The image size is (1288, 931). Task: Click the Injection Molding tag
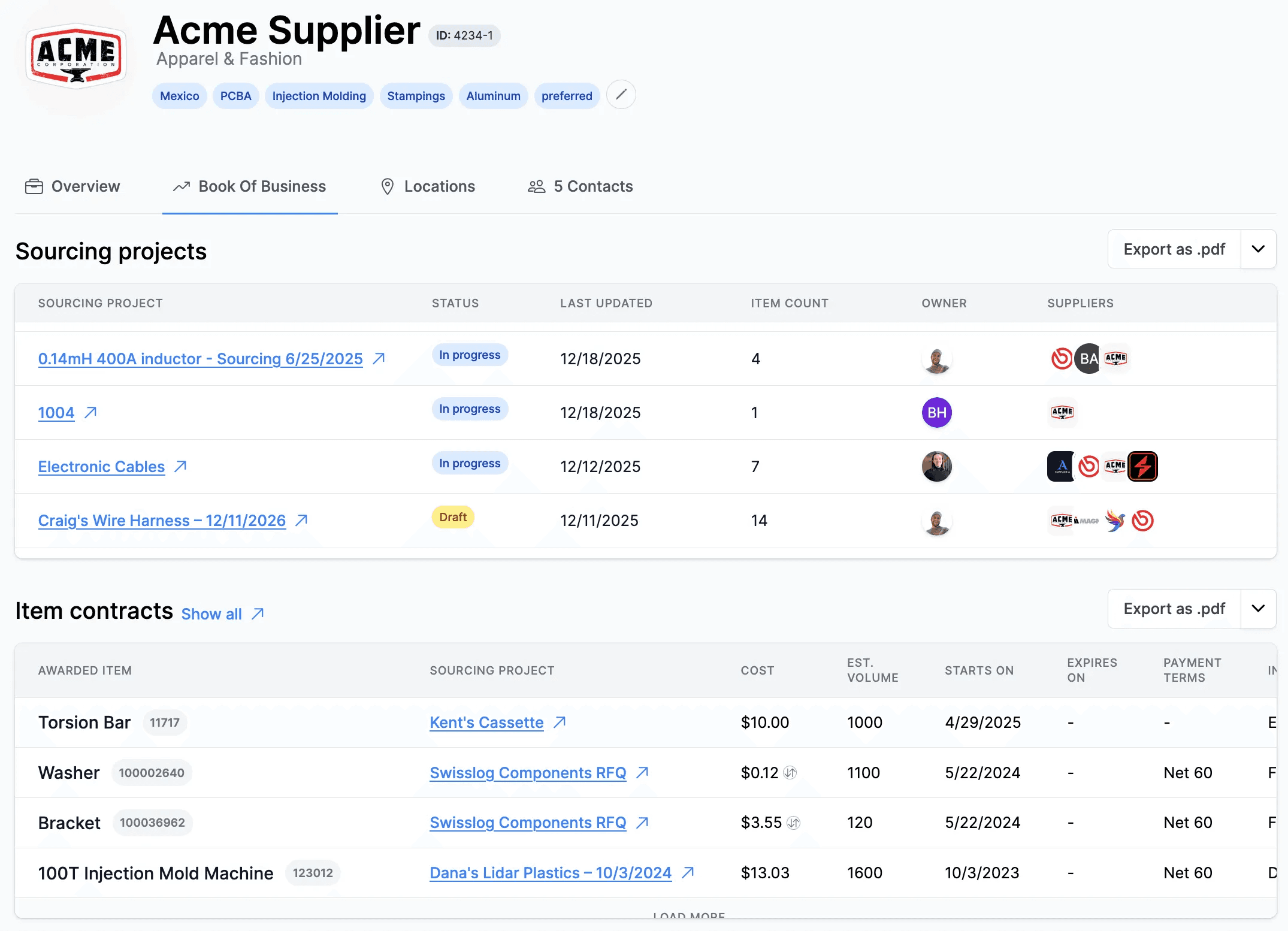click(319, 96)
